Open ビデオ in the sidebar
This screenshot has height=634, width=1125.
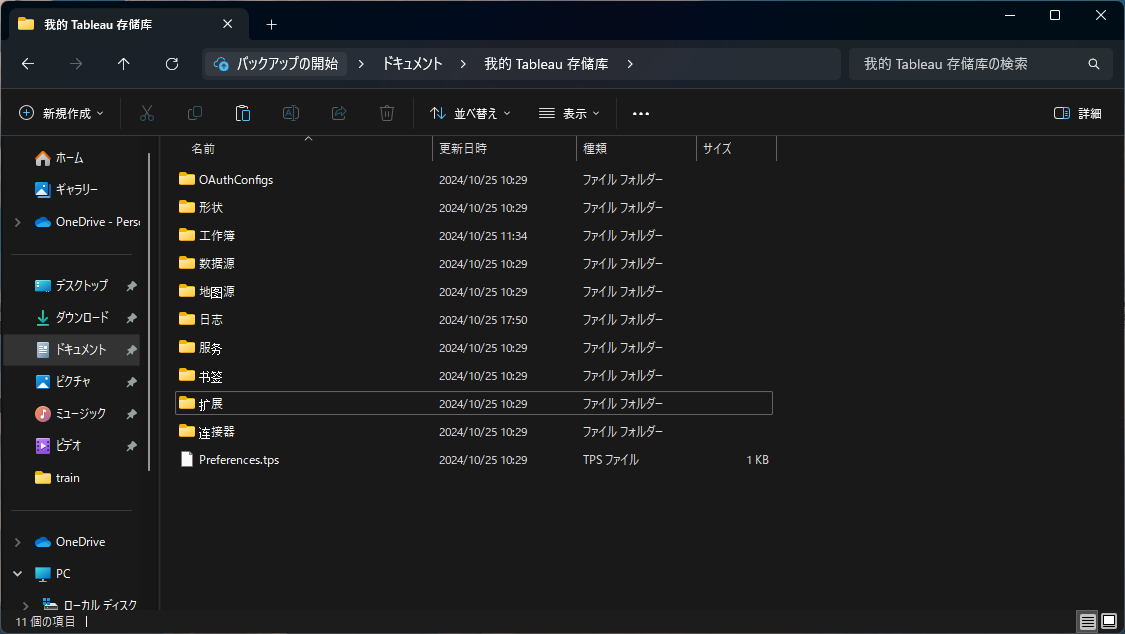58,445
